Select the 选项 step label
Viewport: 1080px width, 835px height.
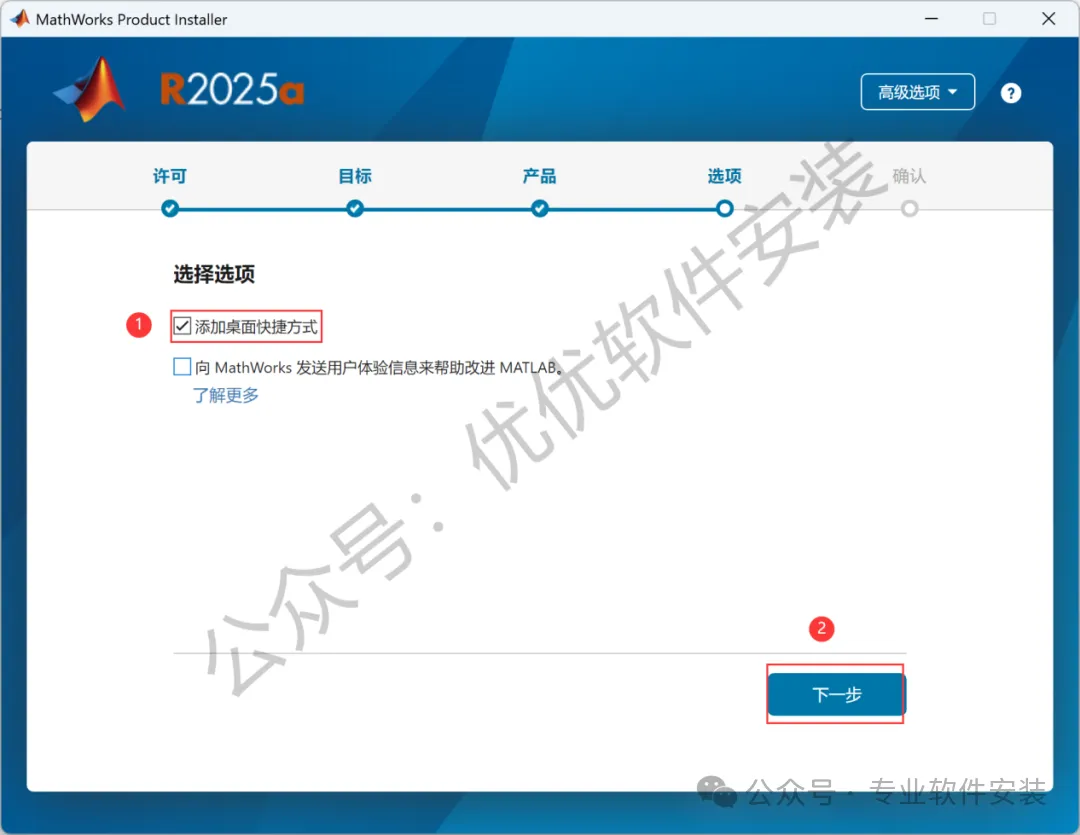point(725,176)
